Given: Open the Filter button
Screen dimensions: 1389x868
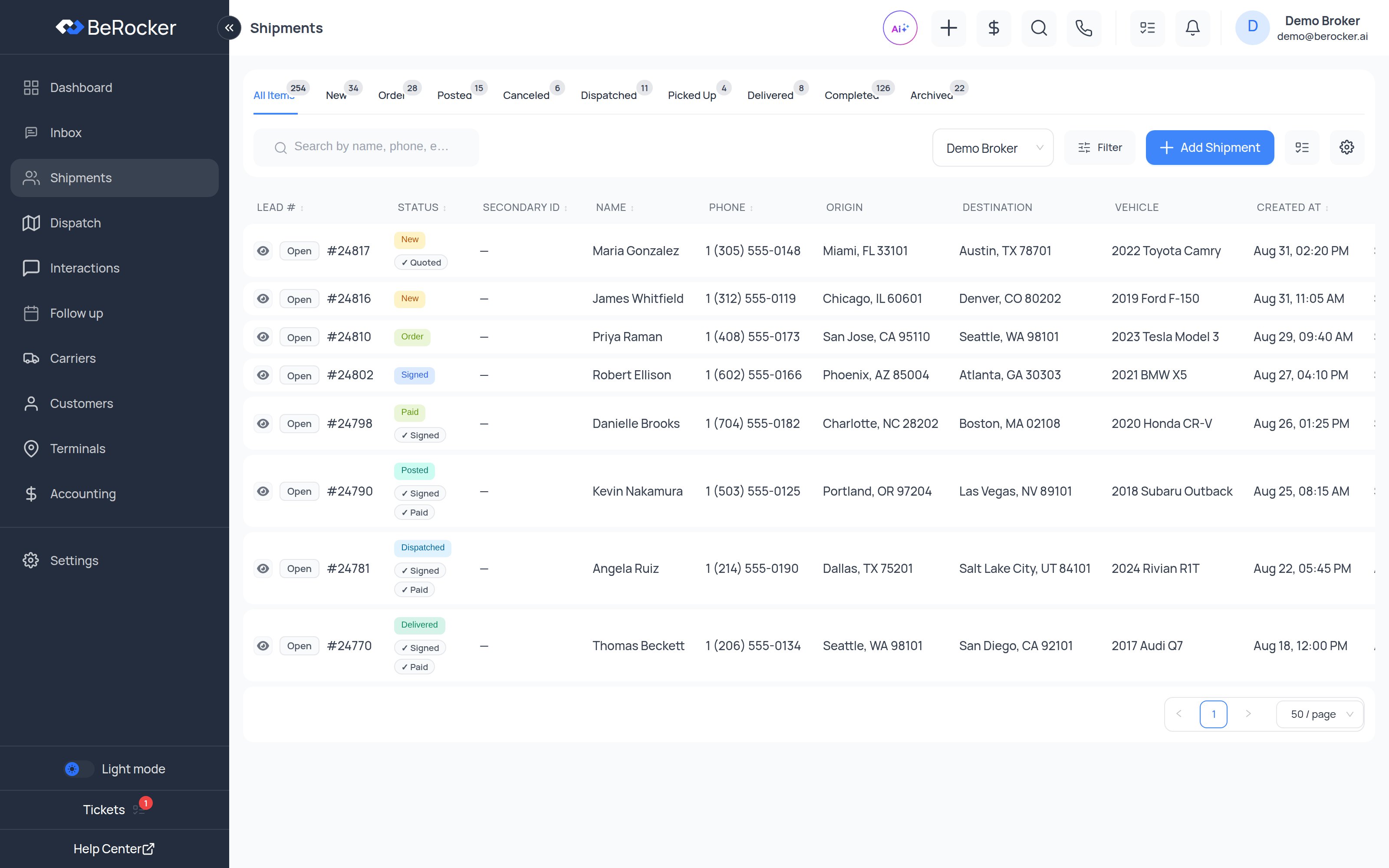Looking at the screenshot, I should [x=1100, y=148].
